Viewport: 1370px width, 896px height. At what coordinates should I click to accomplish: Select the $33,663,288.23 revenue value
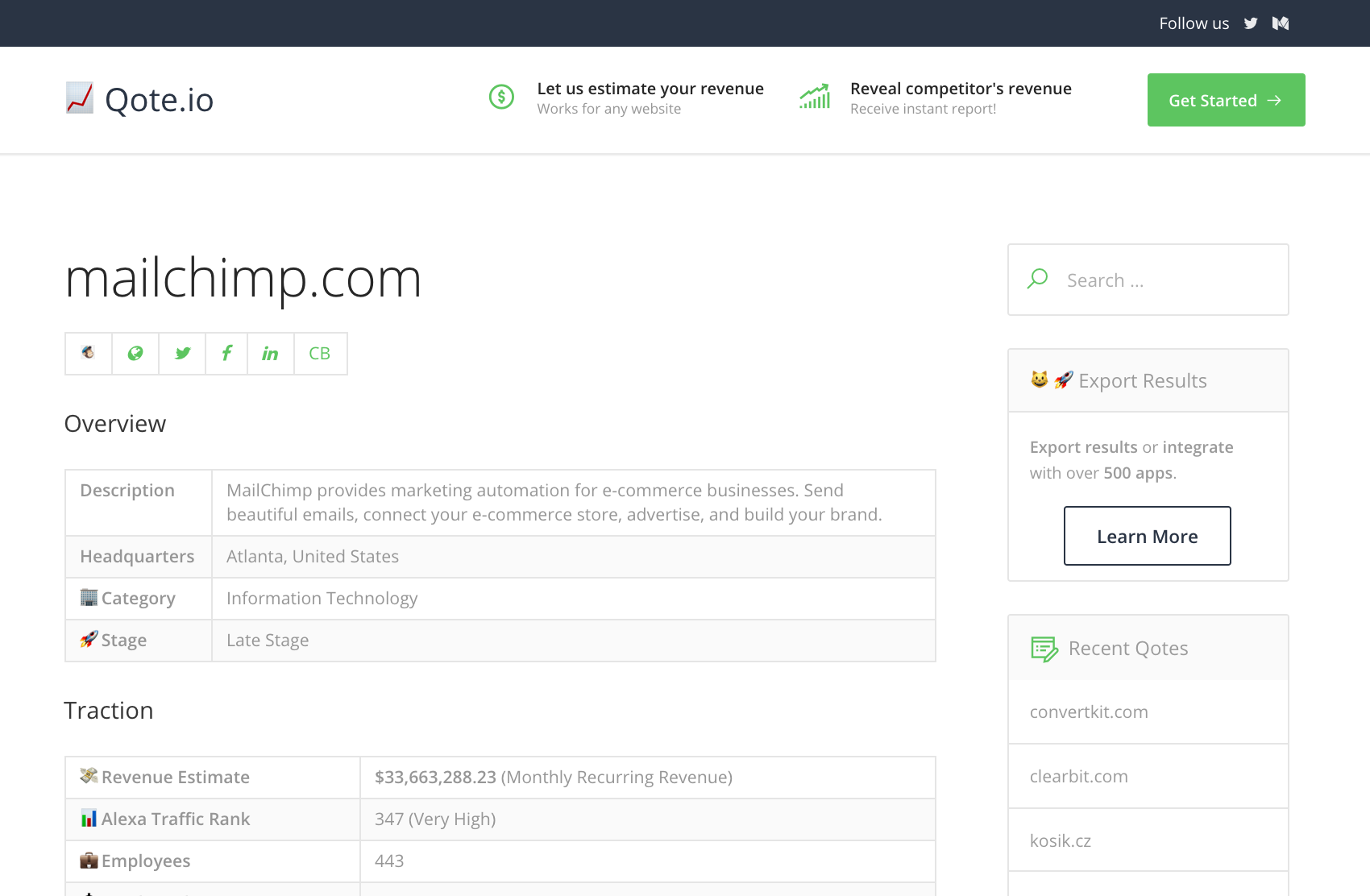tap(435, 778)
